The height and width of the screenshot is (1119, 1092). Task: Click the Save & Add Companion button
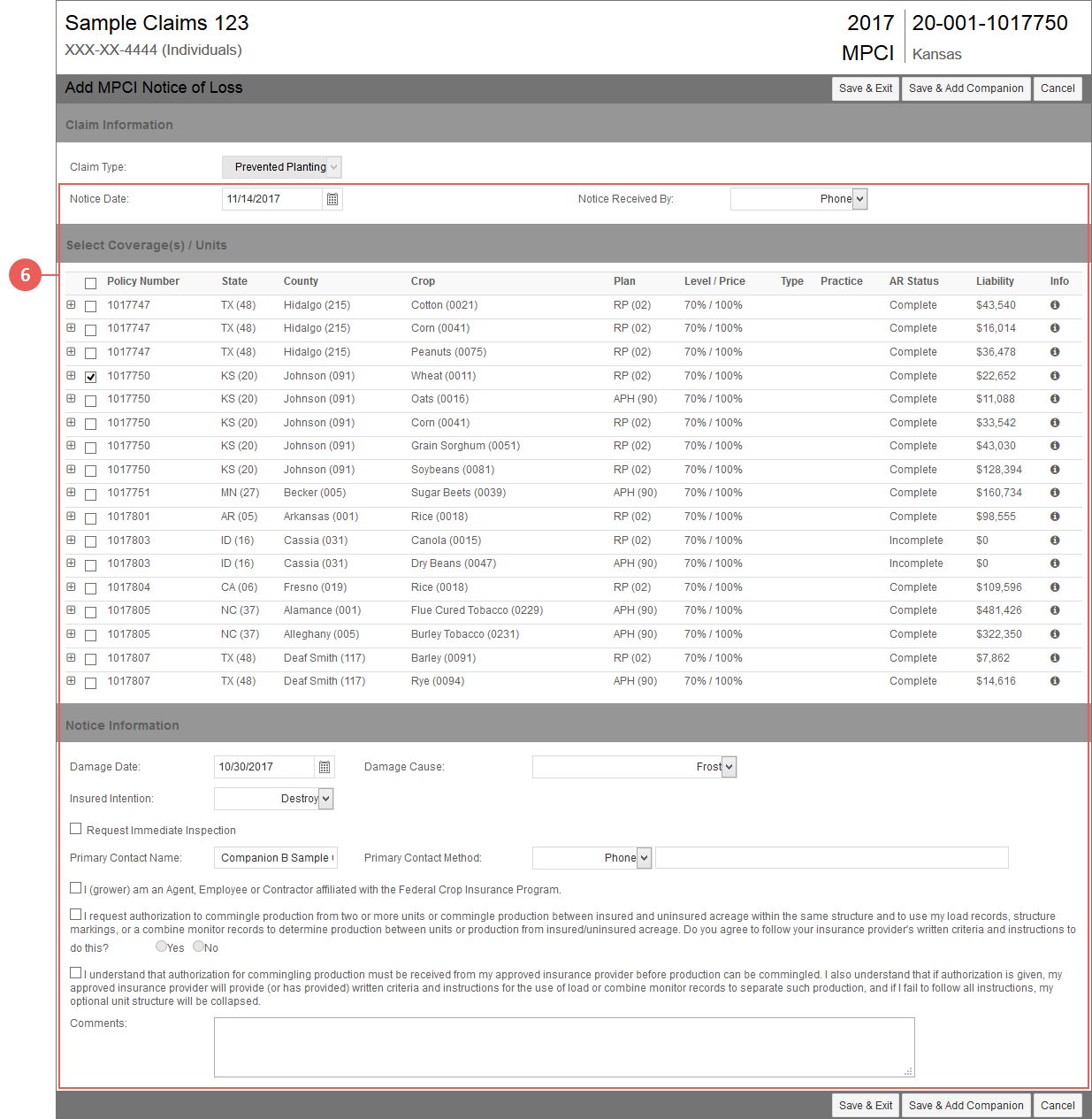coord(966,88)
